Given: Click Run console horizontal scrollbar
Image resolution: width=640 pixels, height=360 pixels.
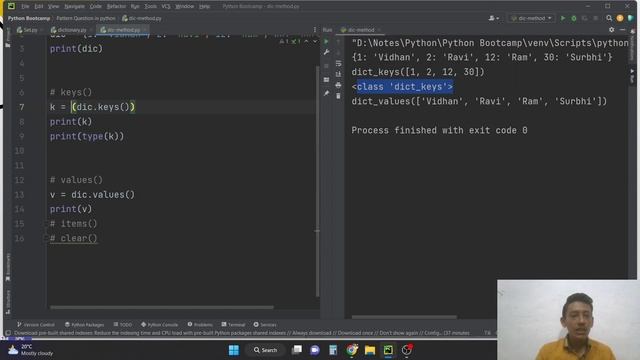Looking at the screenshot, I should (404, 317).
